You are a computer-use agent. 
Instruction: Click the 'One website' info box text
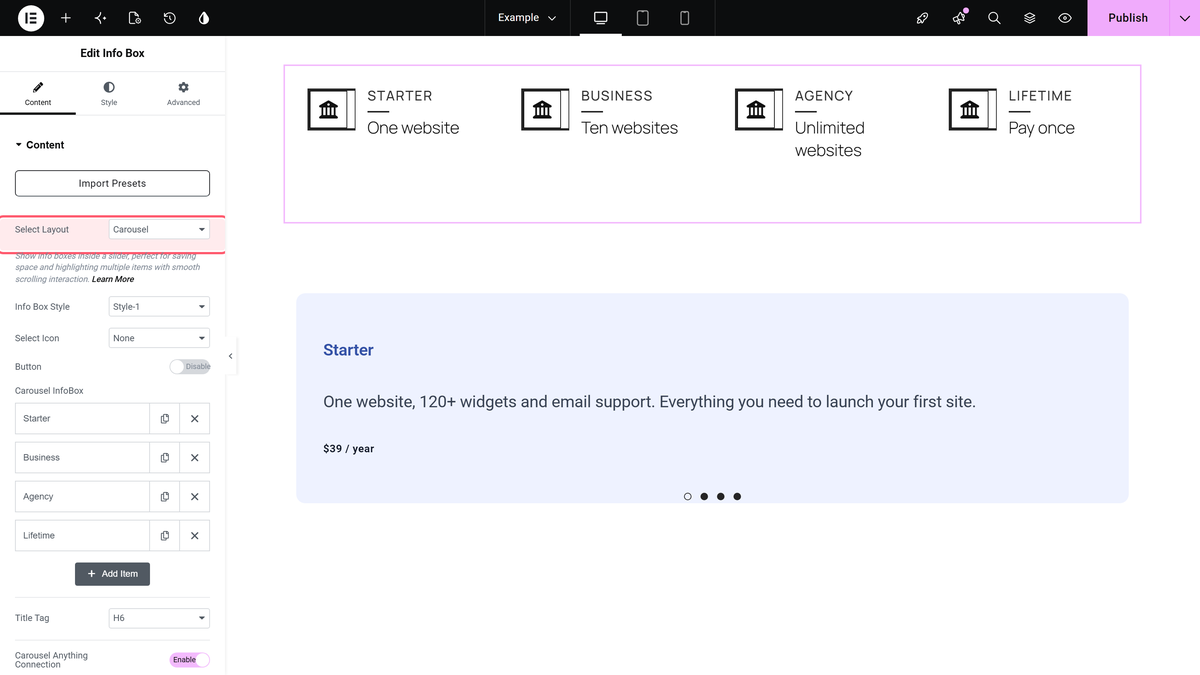[413, 128]
